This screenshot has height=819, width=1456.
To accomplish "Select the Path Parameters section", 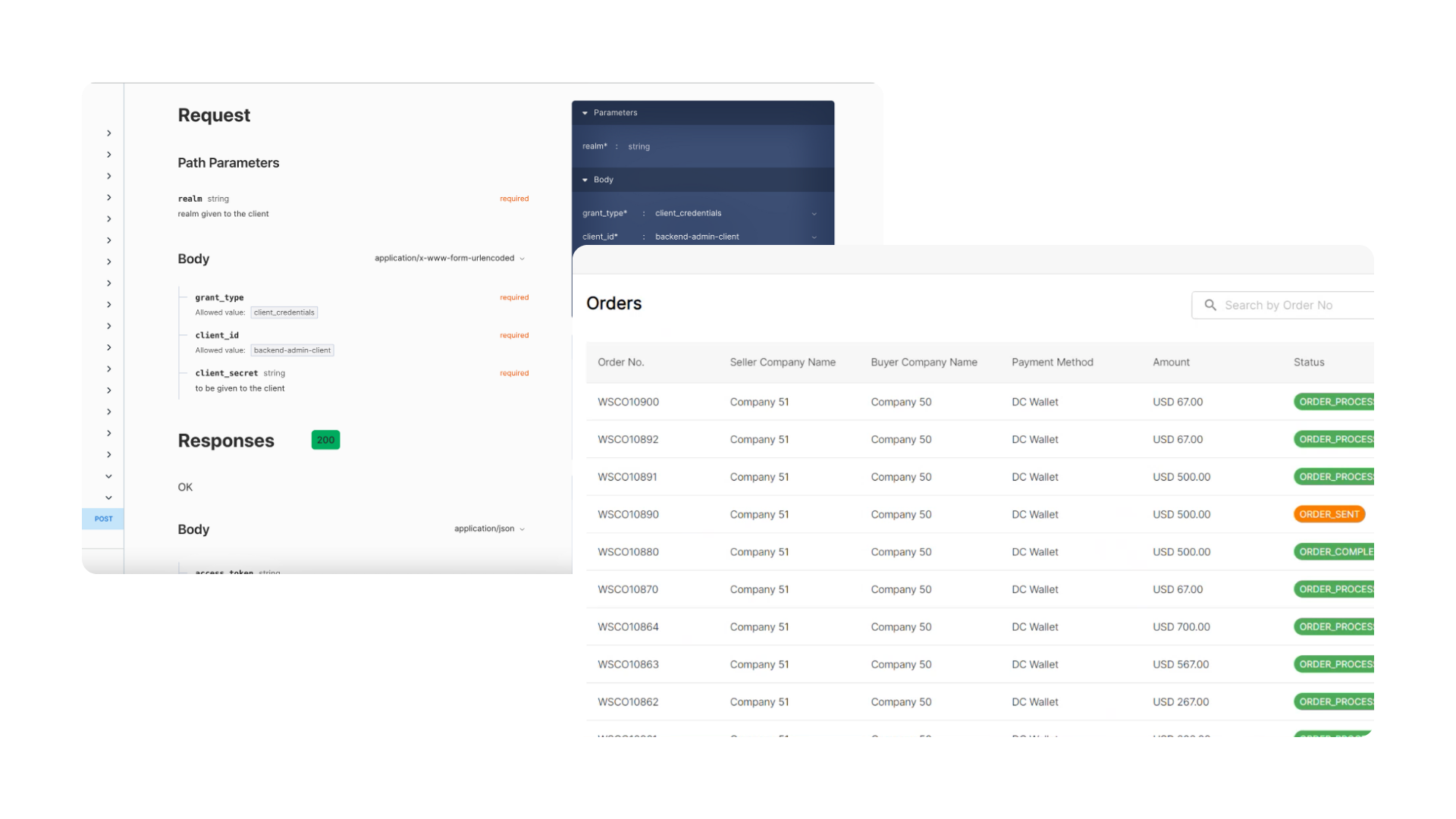I will pyautogui.click(x=228, y=163).
